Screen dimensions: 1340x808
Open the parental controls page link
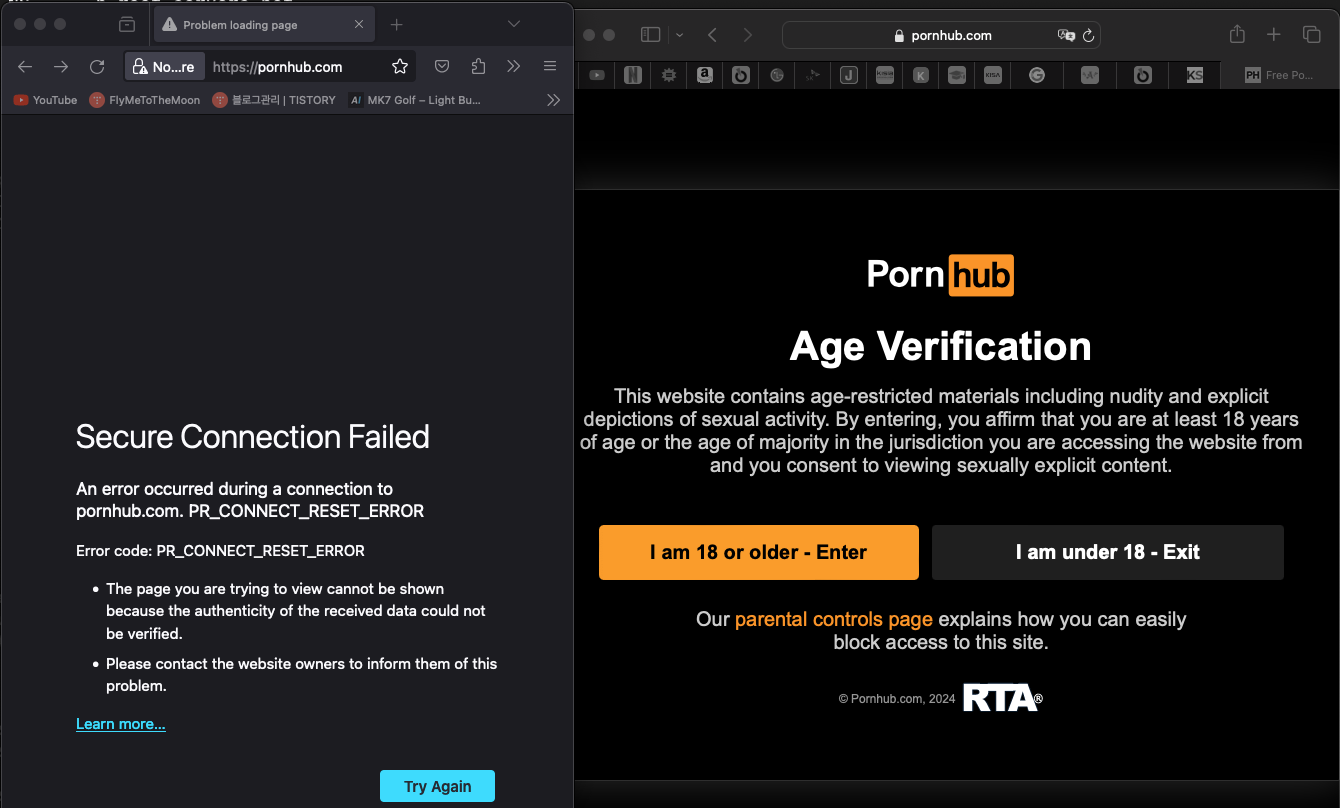[x=834, y=619]
